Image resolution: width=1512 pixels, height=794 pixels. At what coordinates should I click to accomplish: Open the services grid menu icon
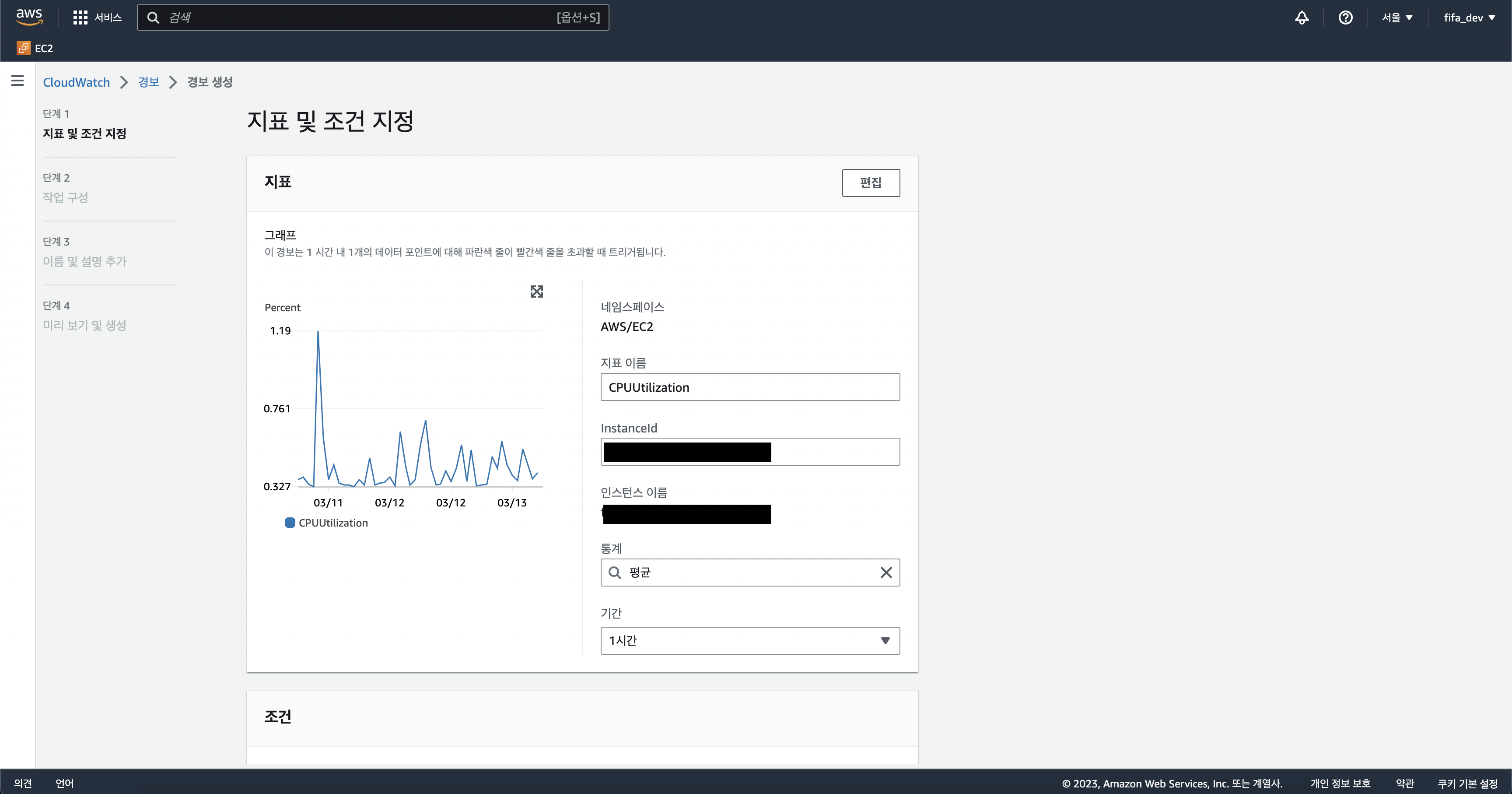click(x=80, y=18)
